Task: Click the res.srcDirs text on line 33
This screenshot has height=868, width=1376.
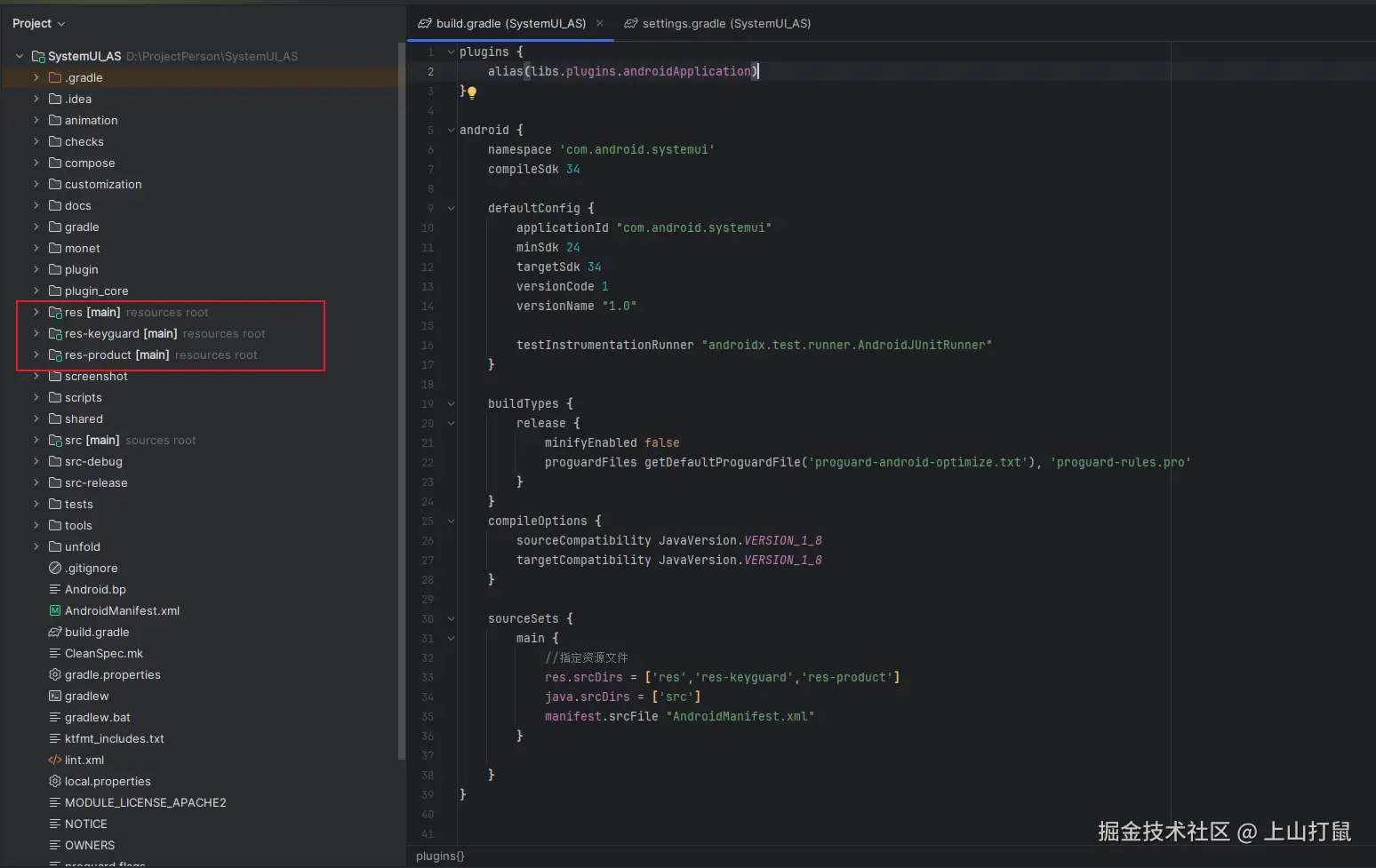Action: coord(584,677)
